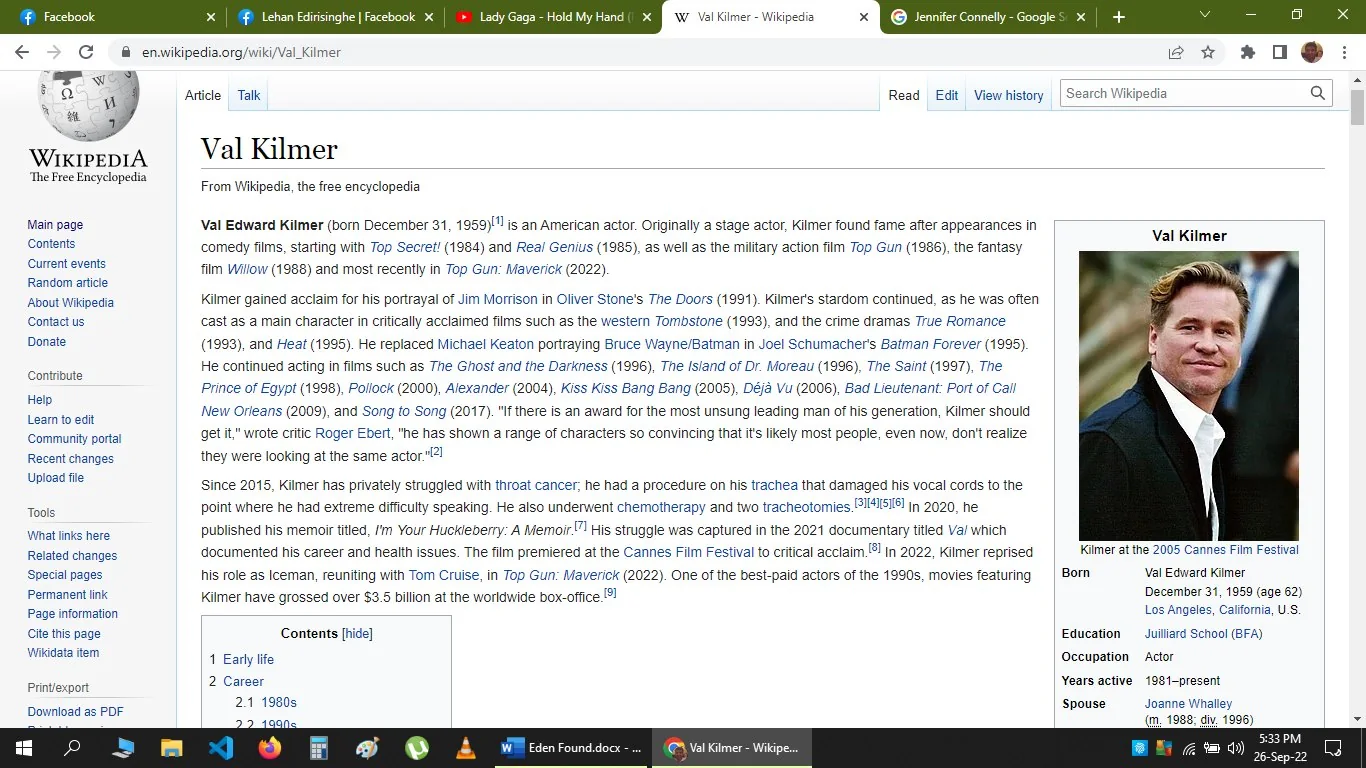The height and width of the screenshot is (768, 1366).
Task: Go to Wikipedia Main page link
Action: tap(55, 225)
